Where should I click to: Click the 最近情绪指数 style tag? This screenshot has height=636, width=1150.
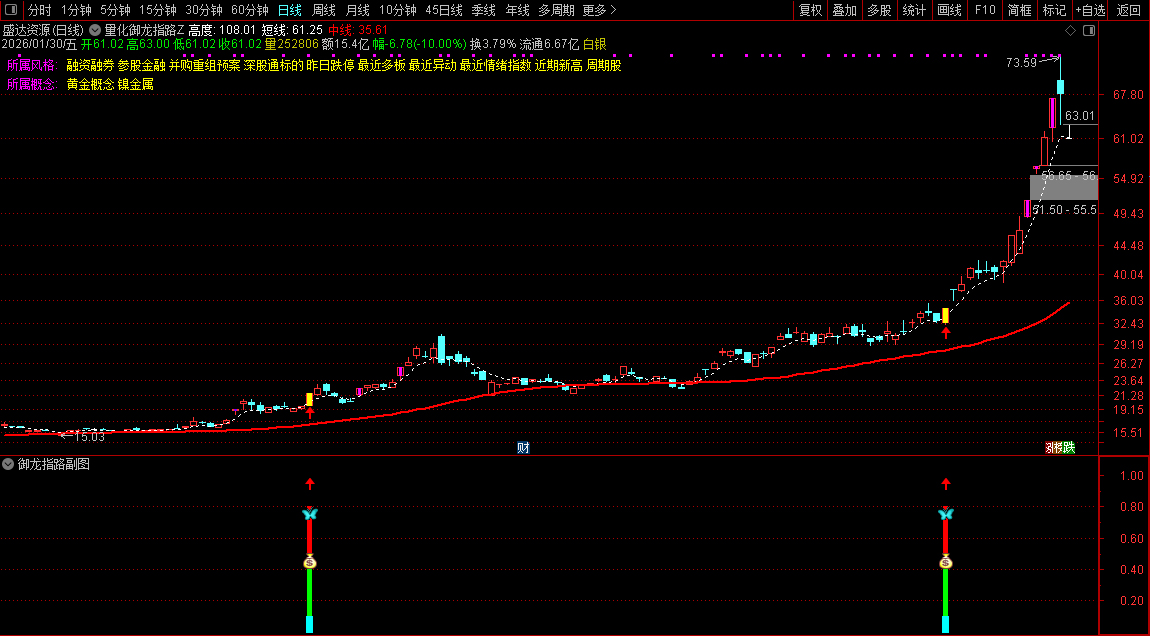point(496,65)
